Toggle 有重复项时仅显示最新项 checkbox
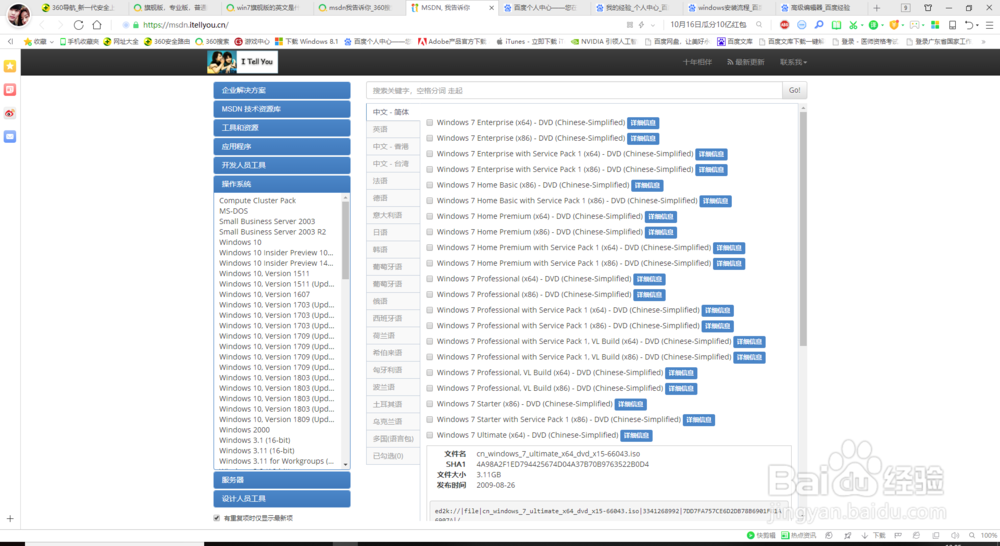This screenshot has height=546, width=1000. pyautogui.click(x=217, y=518)
